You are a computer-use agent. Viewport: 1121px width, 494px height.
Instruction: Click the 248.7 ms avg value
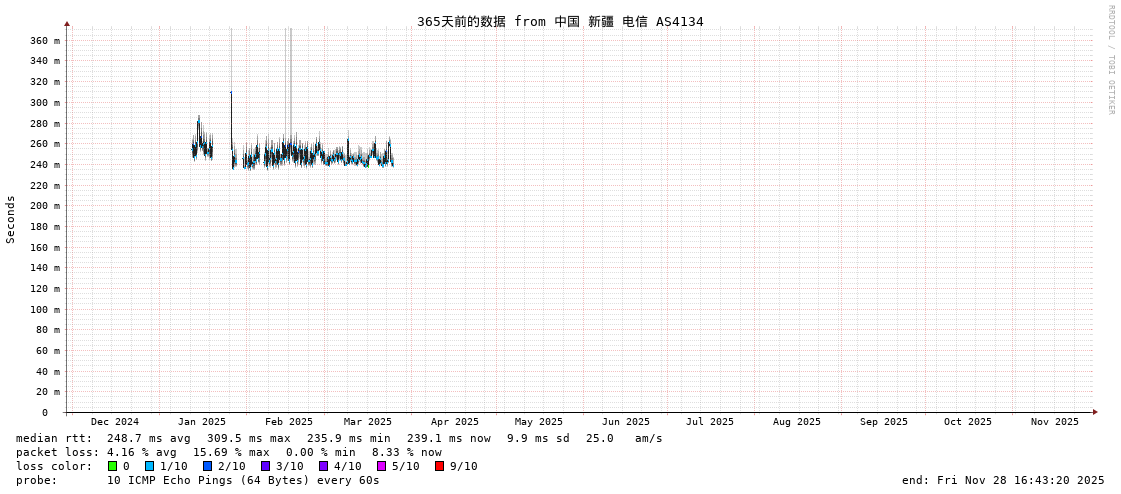pos(149,438)
